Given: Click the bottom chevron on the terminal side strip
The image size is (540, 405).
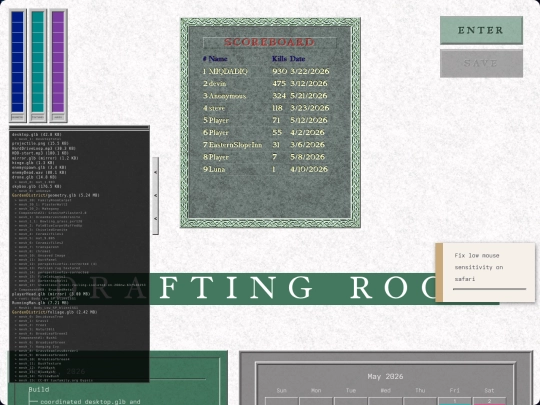Looking at the screenshot, I should tap(156, 218).
